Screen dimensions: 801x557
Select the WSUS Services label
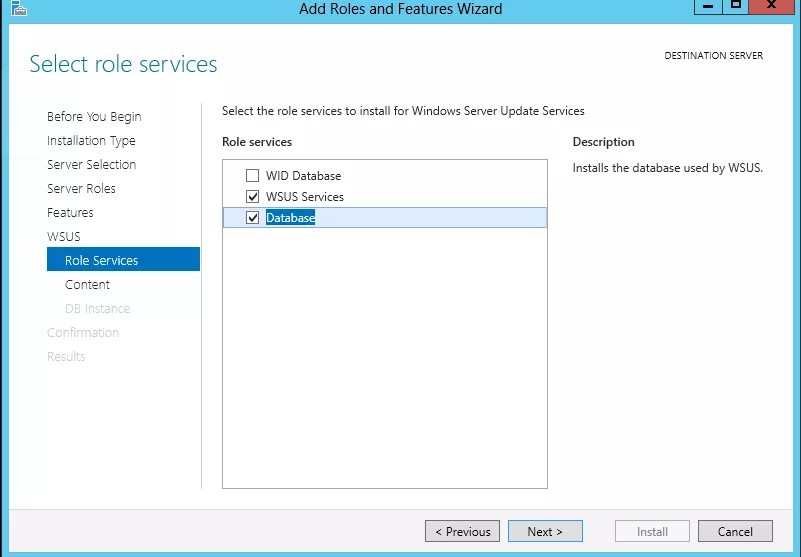point(304,197)
